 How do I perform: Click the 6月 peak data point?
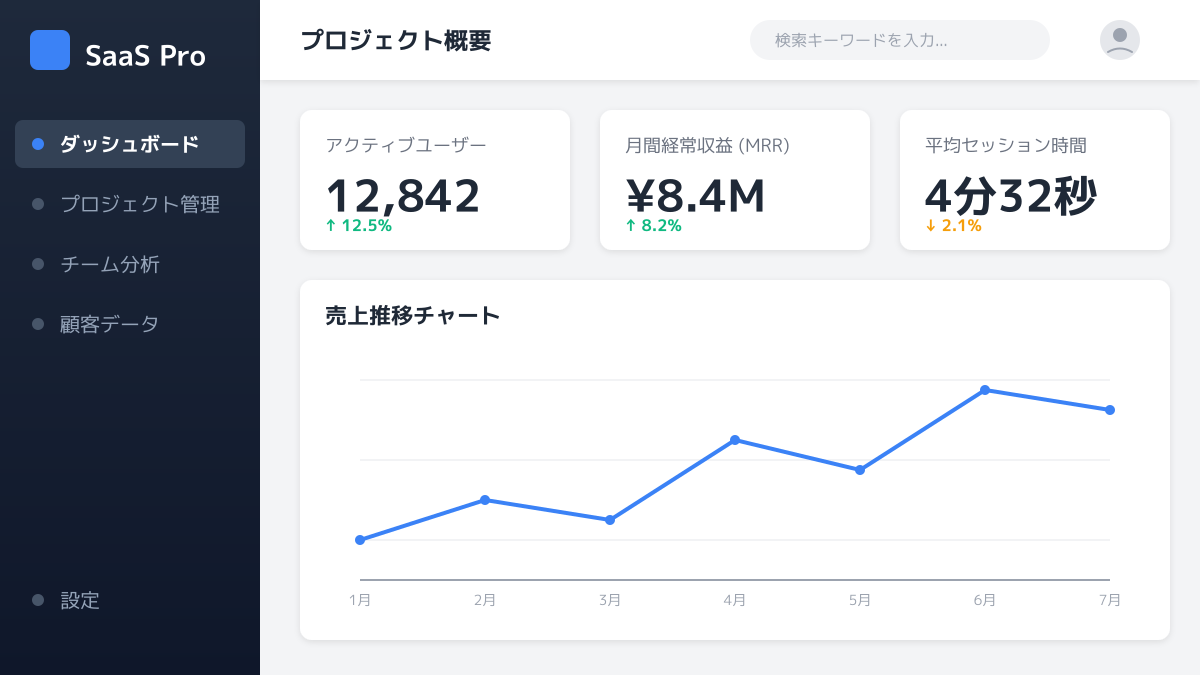985,390
